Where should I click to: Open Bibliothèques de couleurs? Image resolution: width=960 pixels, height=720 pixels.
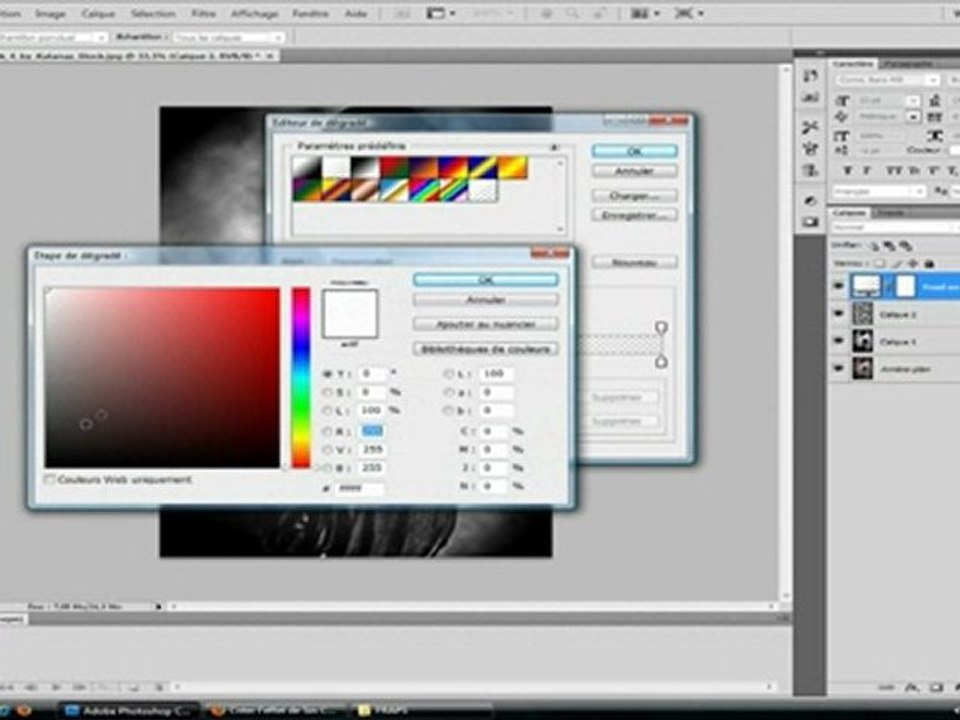(x=486, y=349)
